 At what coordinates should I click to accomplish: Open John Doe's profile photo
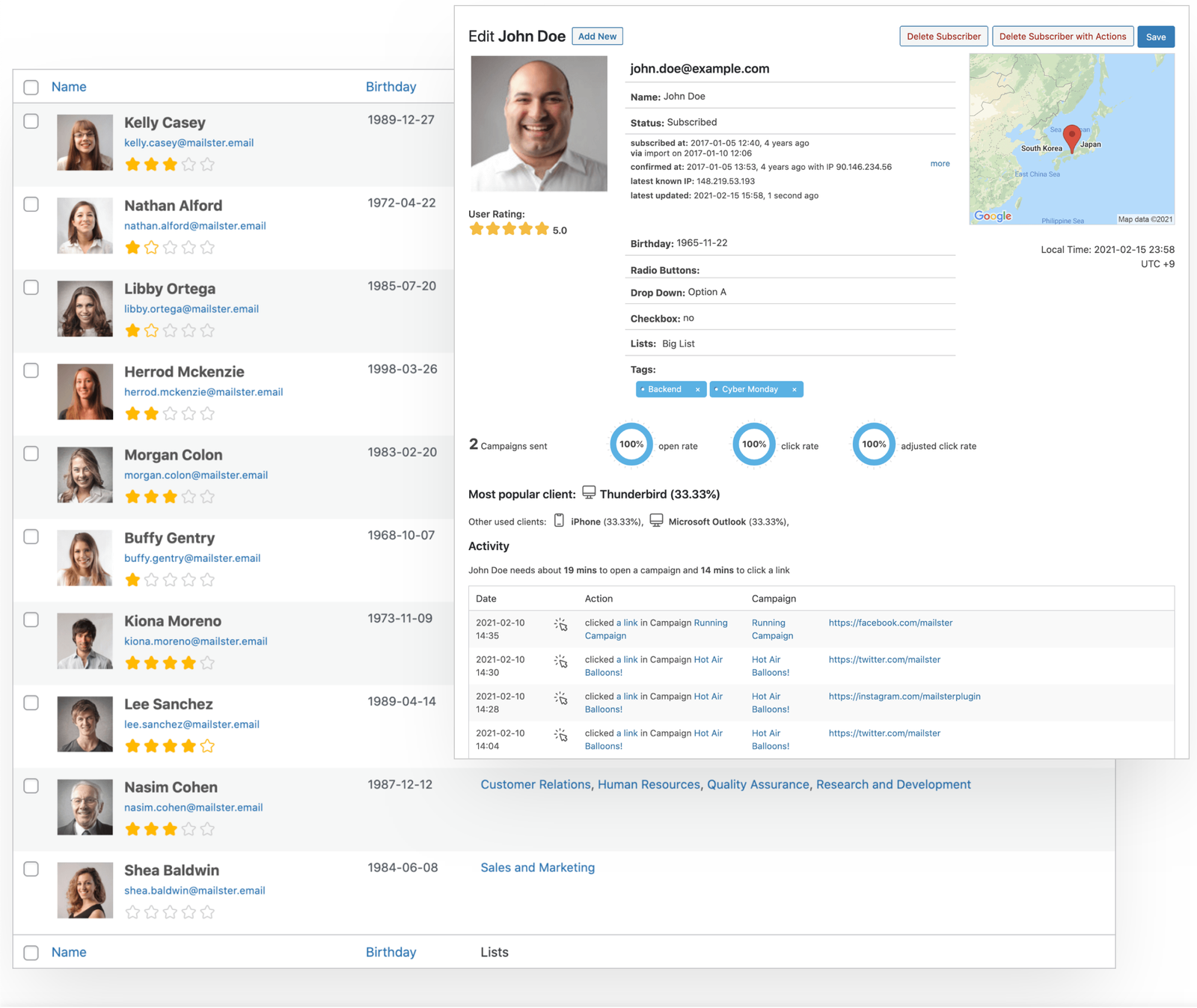539,123
